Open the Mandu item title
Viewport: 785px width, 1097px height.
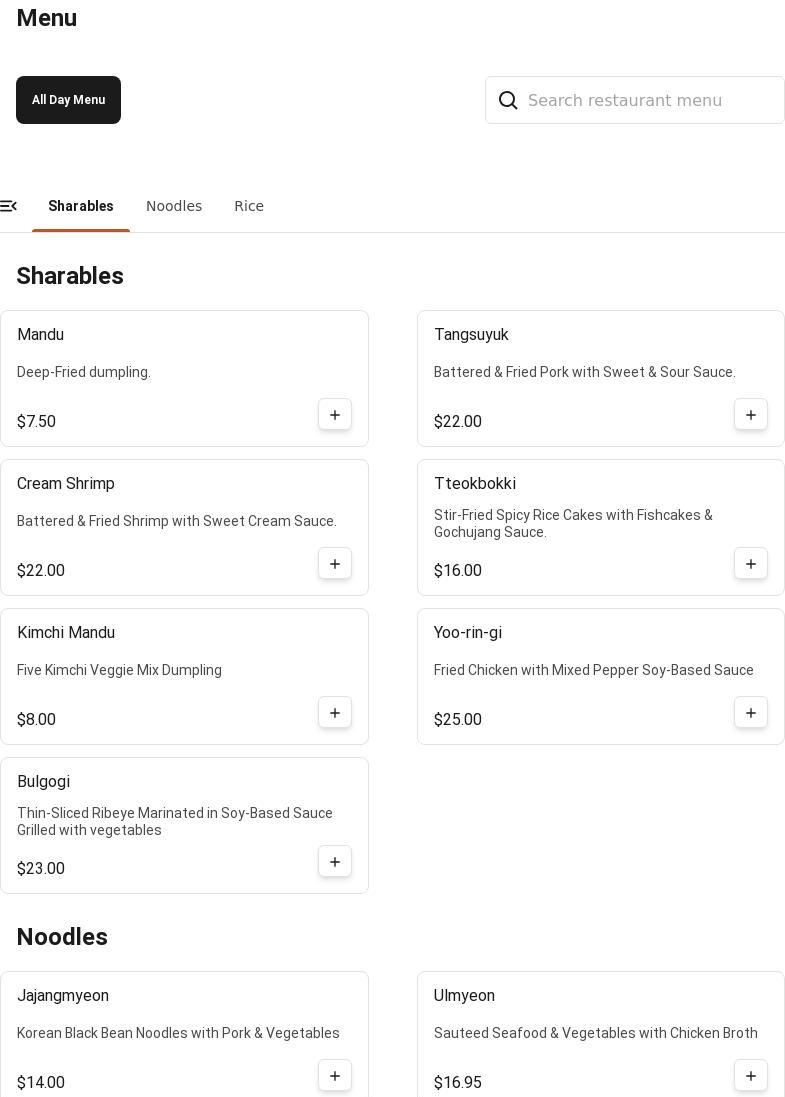tap(41, 335)
